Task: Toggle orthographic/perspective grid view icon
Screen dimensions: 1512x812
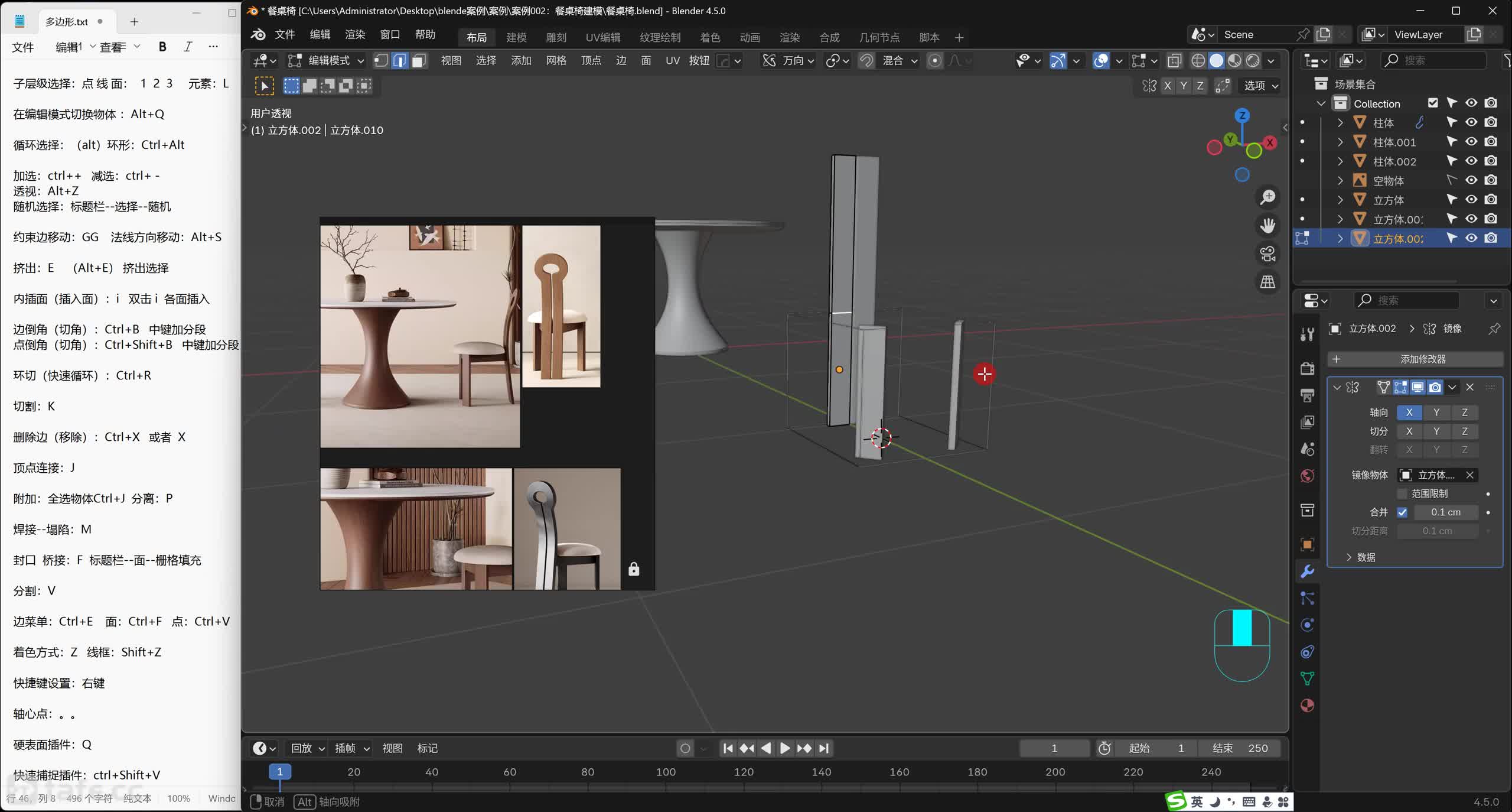Action: 1267,282
